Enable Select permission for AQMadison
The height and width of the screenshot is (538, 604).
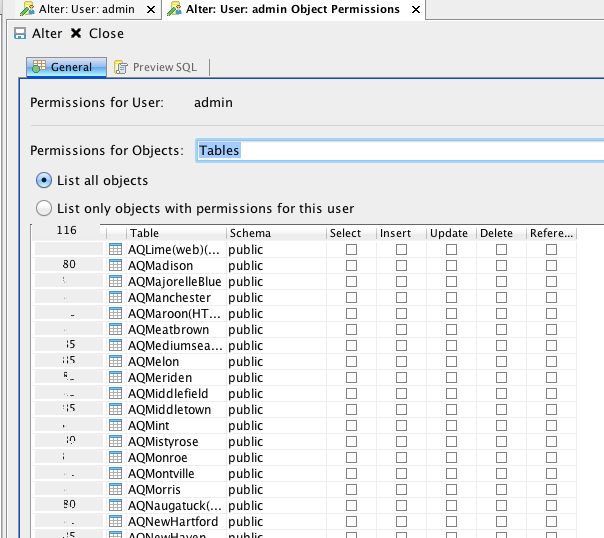(x=351, y=266)
